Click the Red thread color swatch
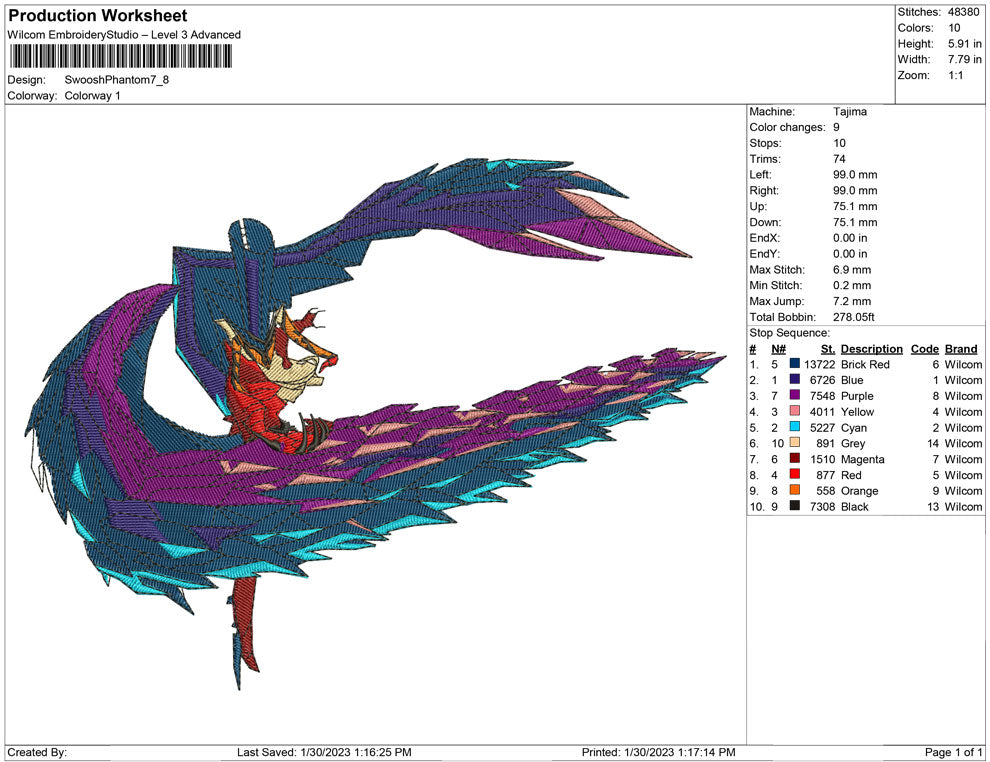Image resolution: width=990 pixels, height=762 pixels. coord(795,474)
